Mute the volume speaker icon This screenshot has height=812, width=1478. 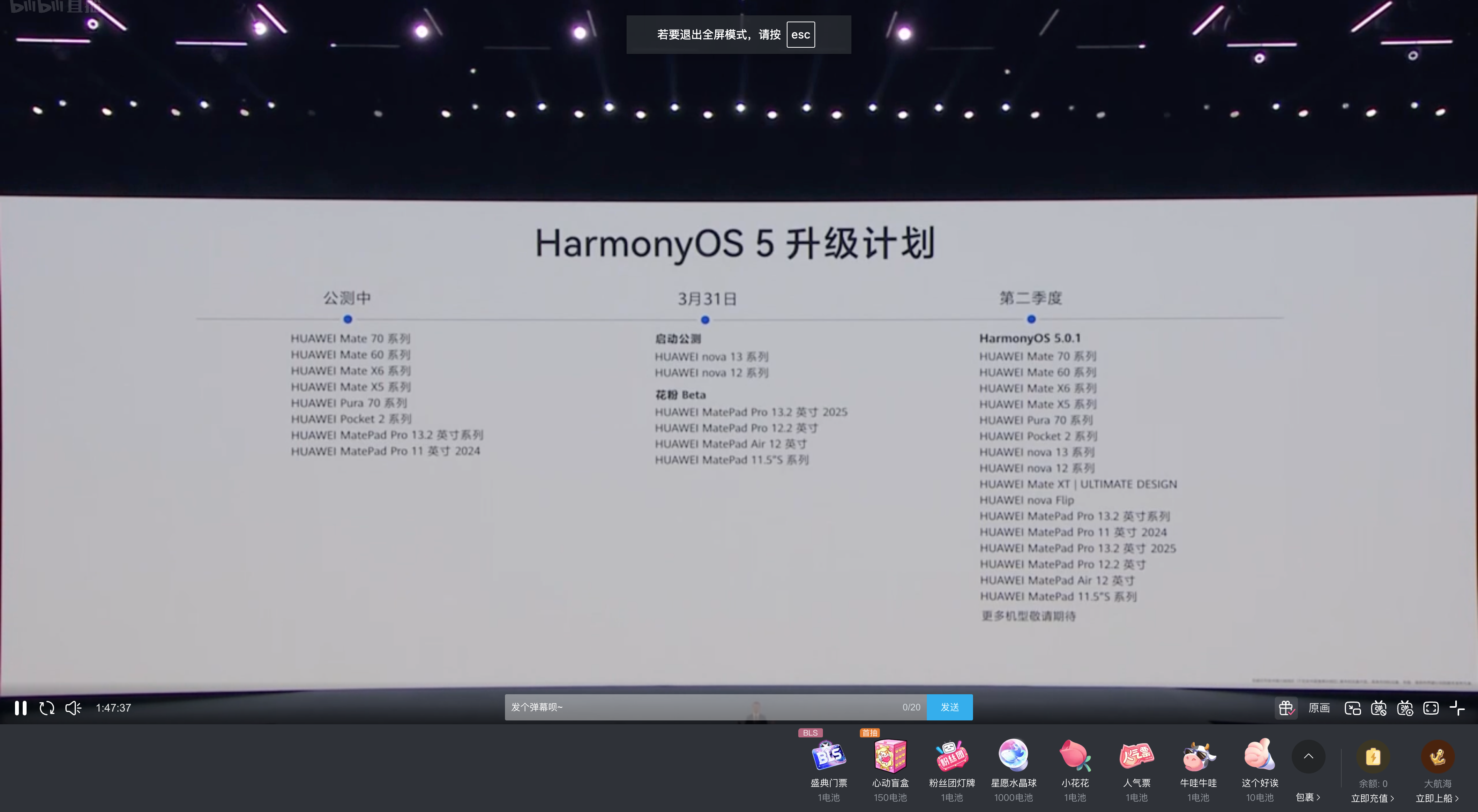[74, 708]
